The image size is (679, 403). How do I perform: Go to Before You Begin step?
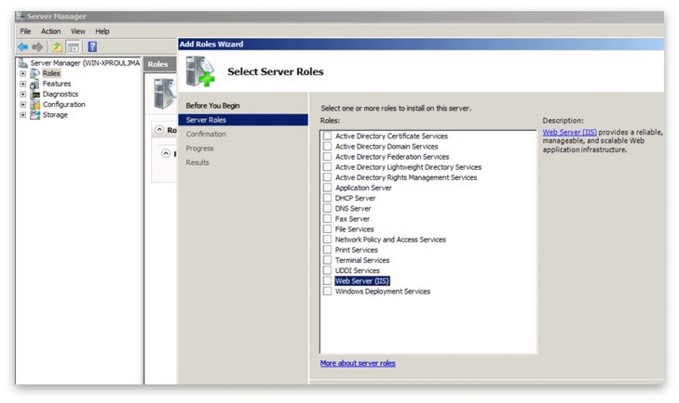pos(213,106)
